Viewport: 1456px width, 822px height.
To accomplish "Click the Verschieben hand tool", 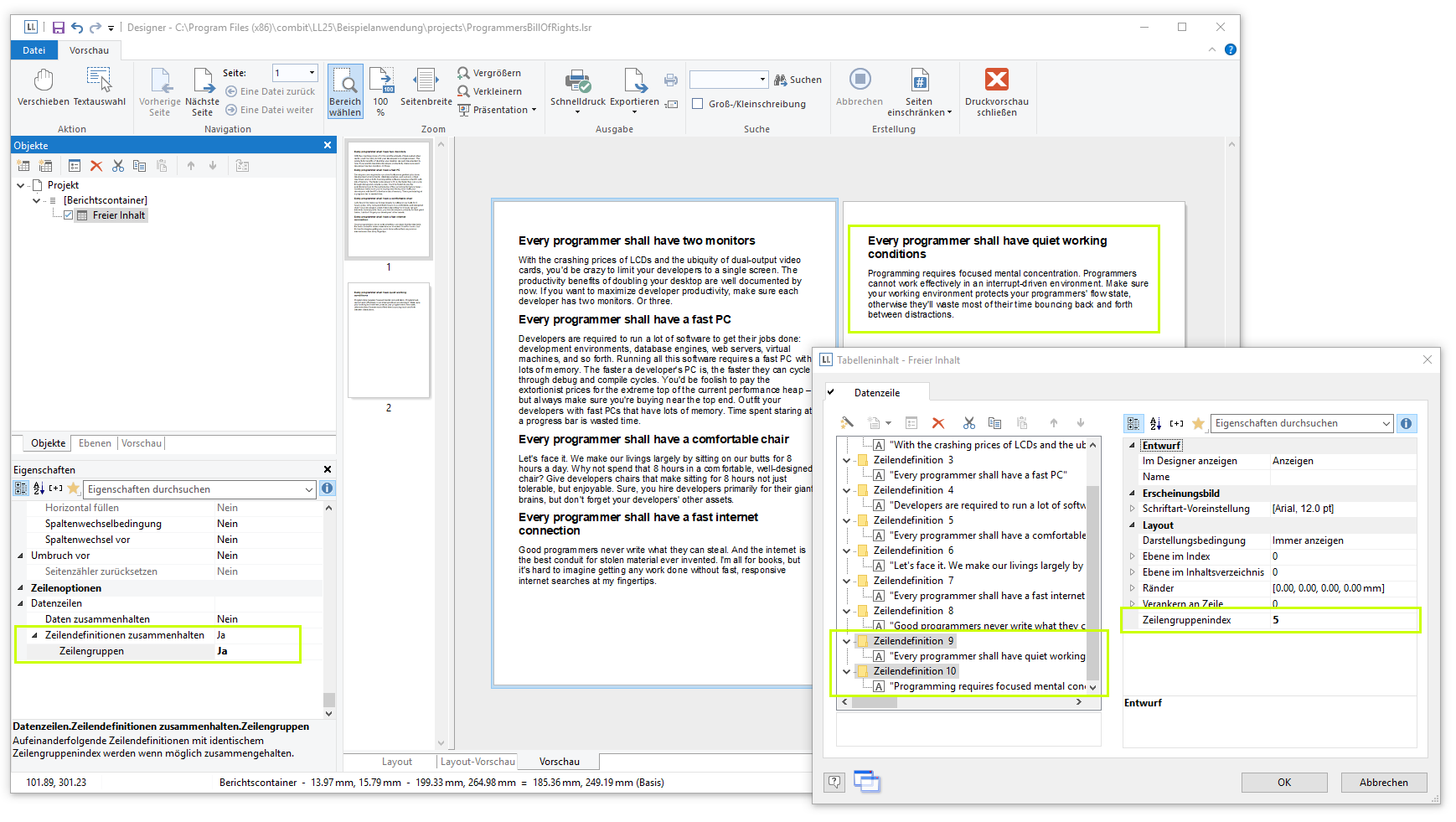I will pyautogui.click(x=44, y=81).
